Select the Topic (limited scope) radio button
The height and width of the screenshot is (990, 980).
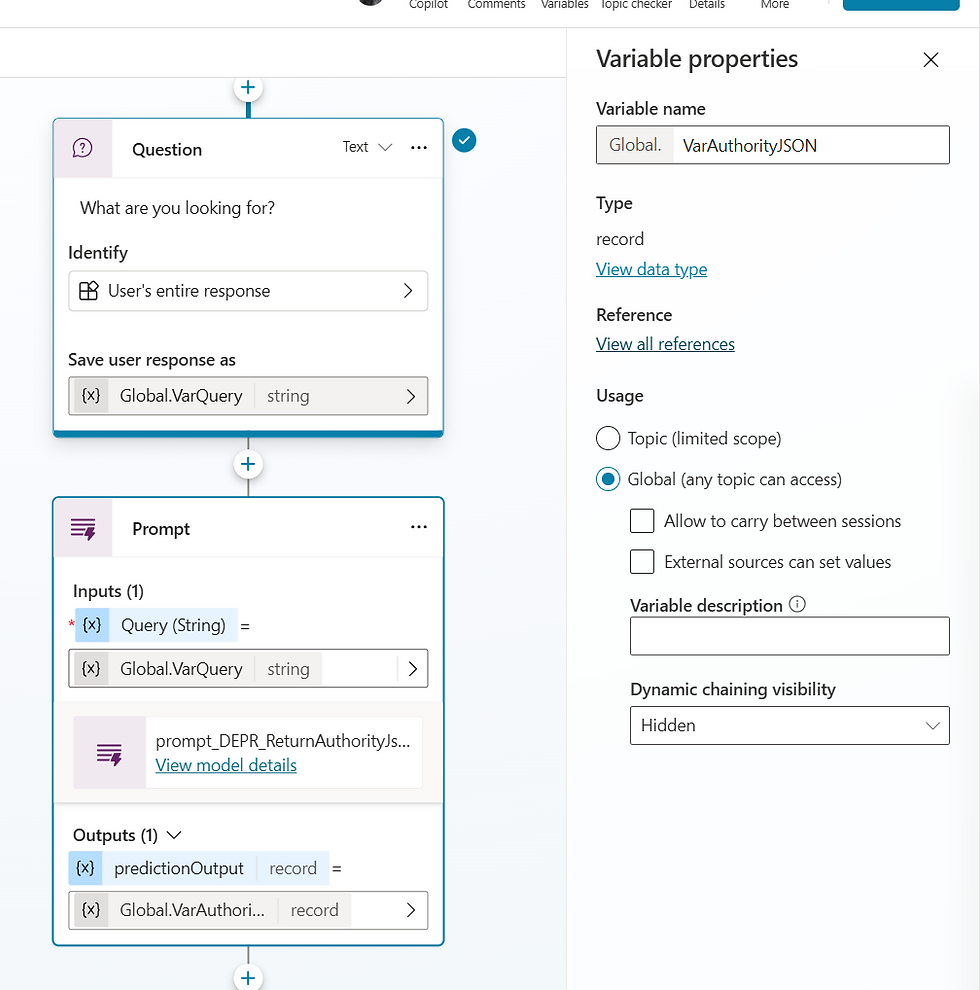coord(608,438)
